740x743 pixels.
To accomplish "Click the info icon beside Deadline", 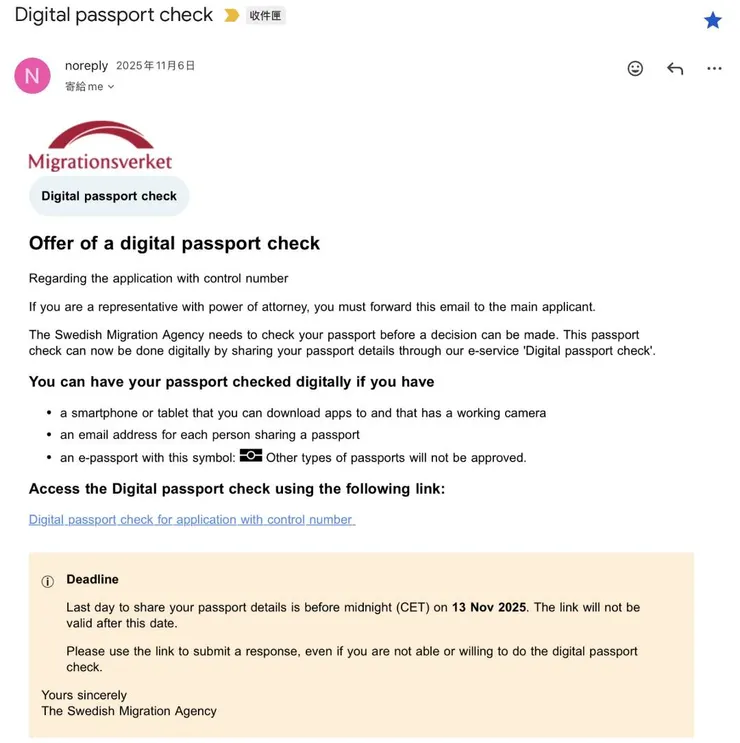I will [x=47, y=581].
